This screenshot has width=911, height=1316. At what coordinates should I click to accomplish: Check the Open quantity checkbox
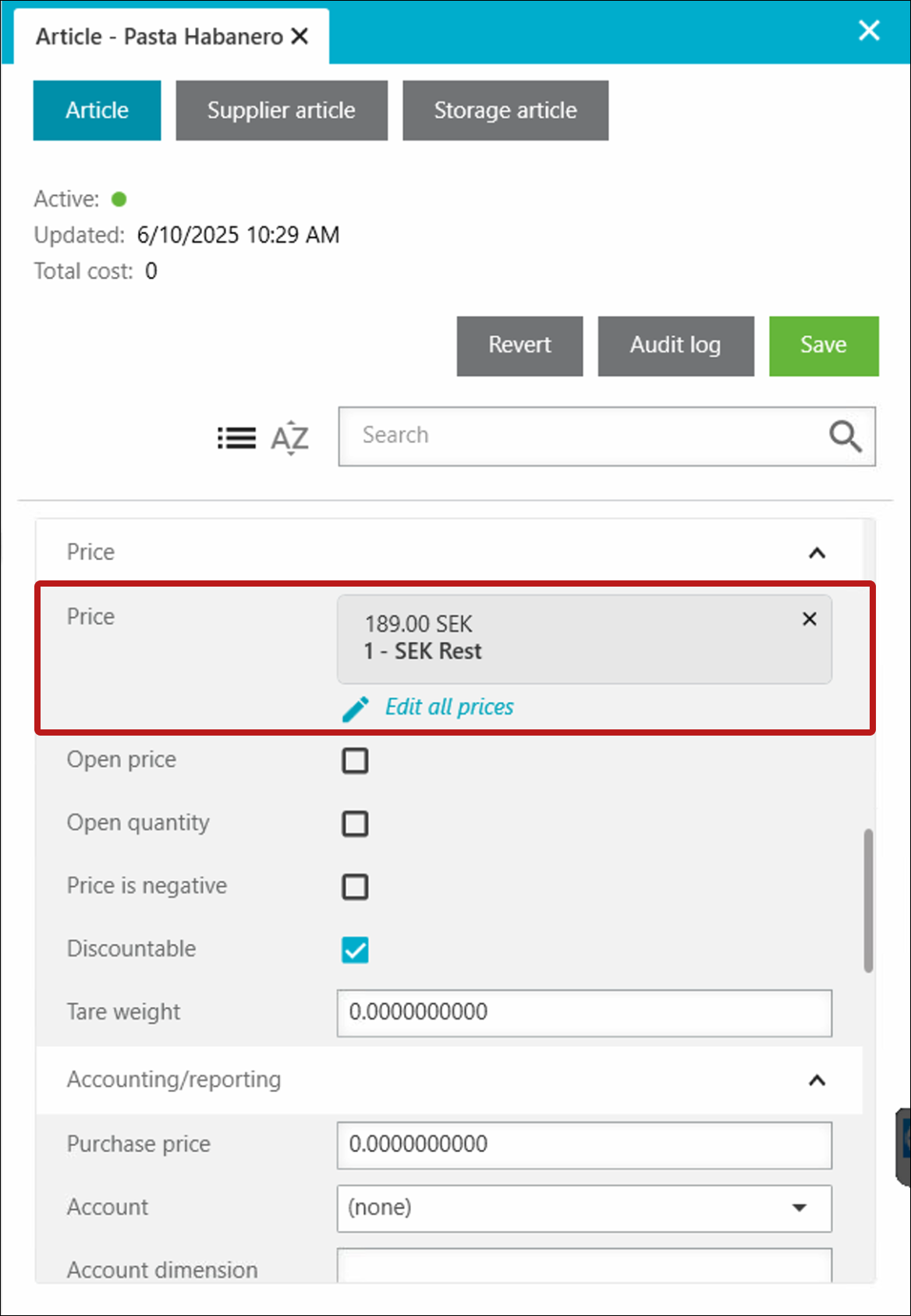(x=355, y=824)
